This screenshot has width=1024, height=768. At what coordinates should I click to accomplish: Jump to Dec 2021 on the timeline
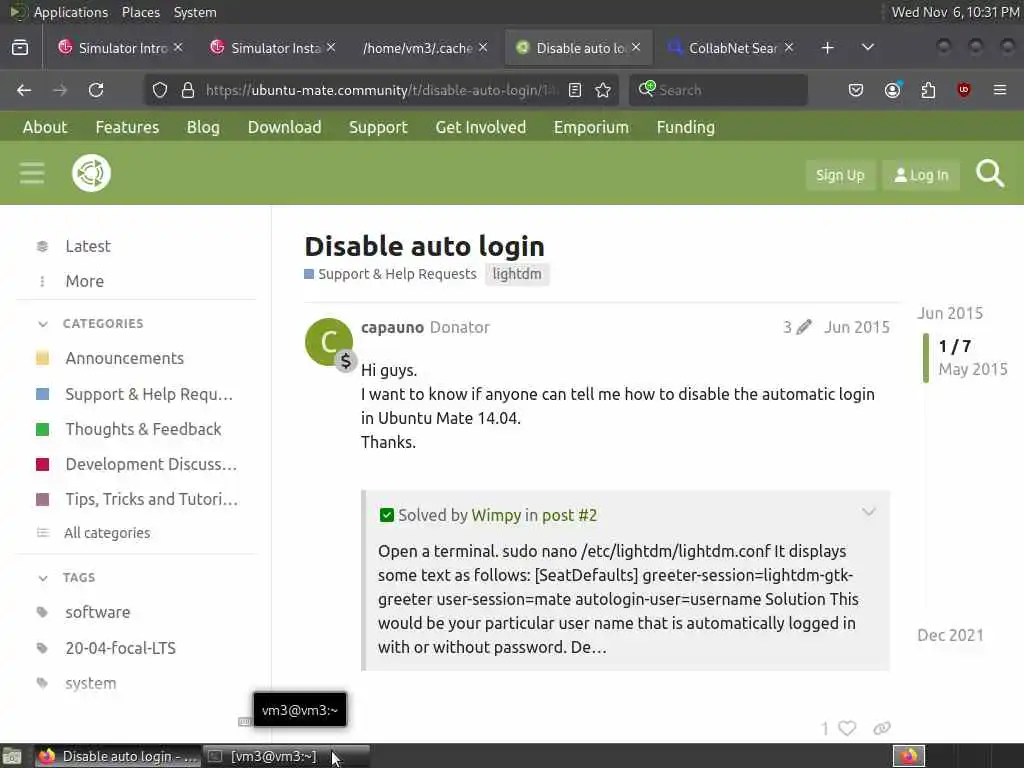(950, 635)
